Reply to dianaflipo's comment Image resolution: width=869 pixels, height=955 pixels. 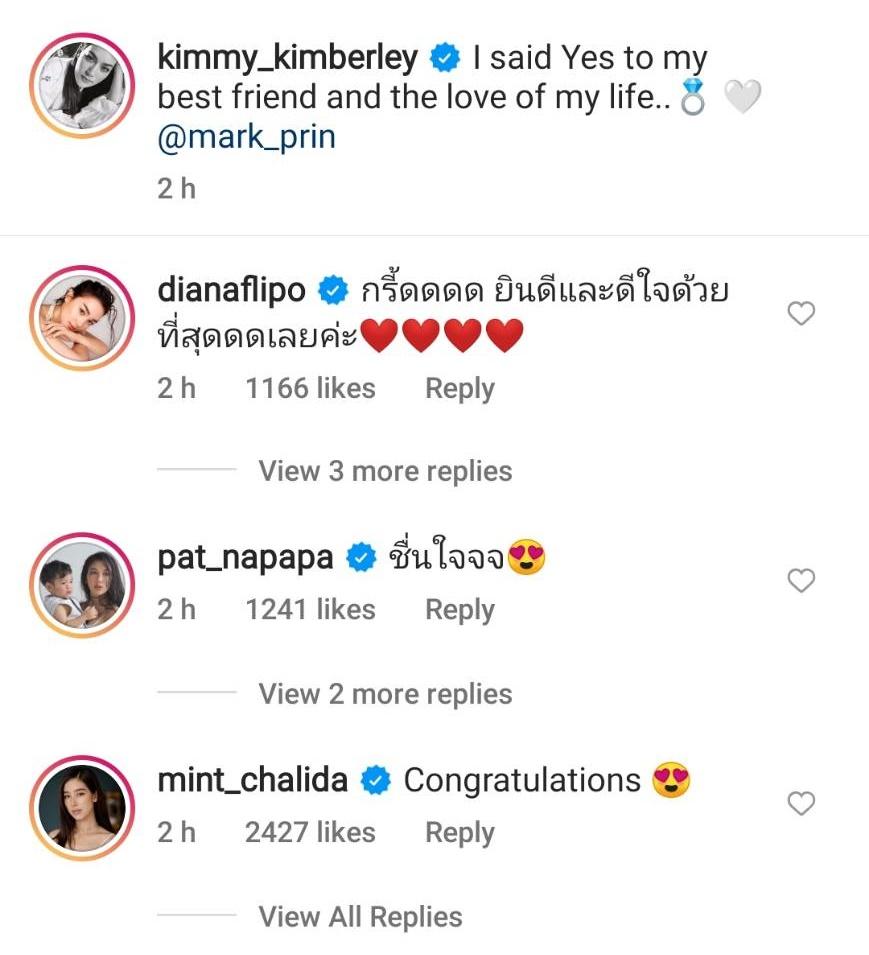460,388
